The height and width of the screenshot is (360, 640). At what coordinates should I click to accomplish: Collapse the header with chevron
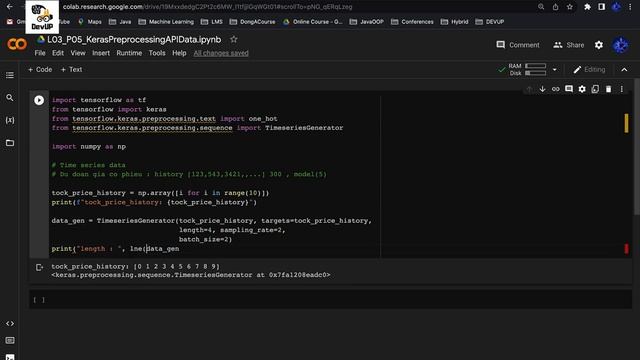tap(624, 70)
